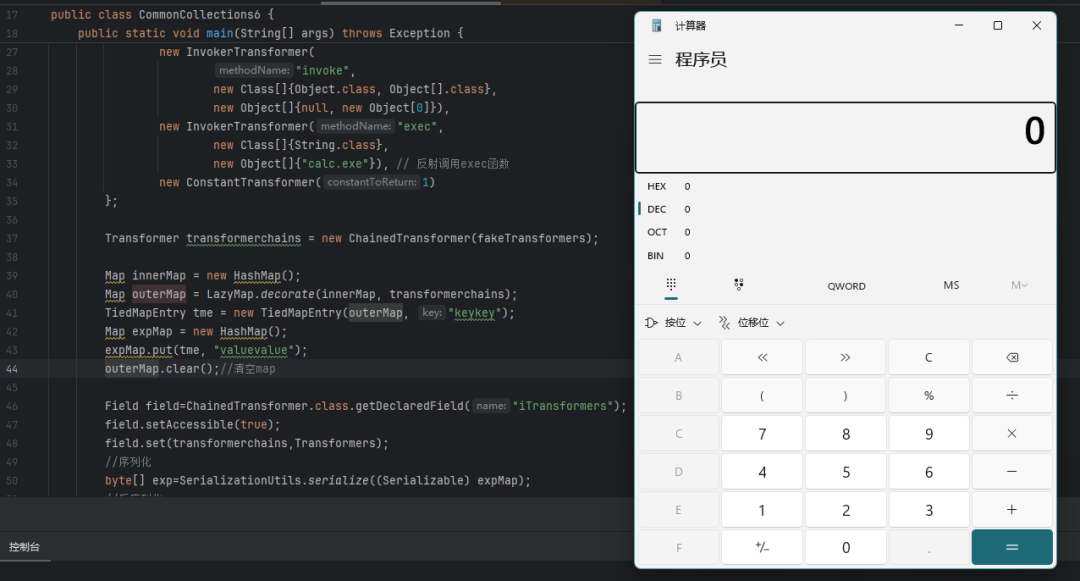Click digit 6 on calculator
The height and width of the screenshot is (581, 1080).
(x=928, y=472)
